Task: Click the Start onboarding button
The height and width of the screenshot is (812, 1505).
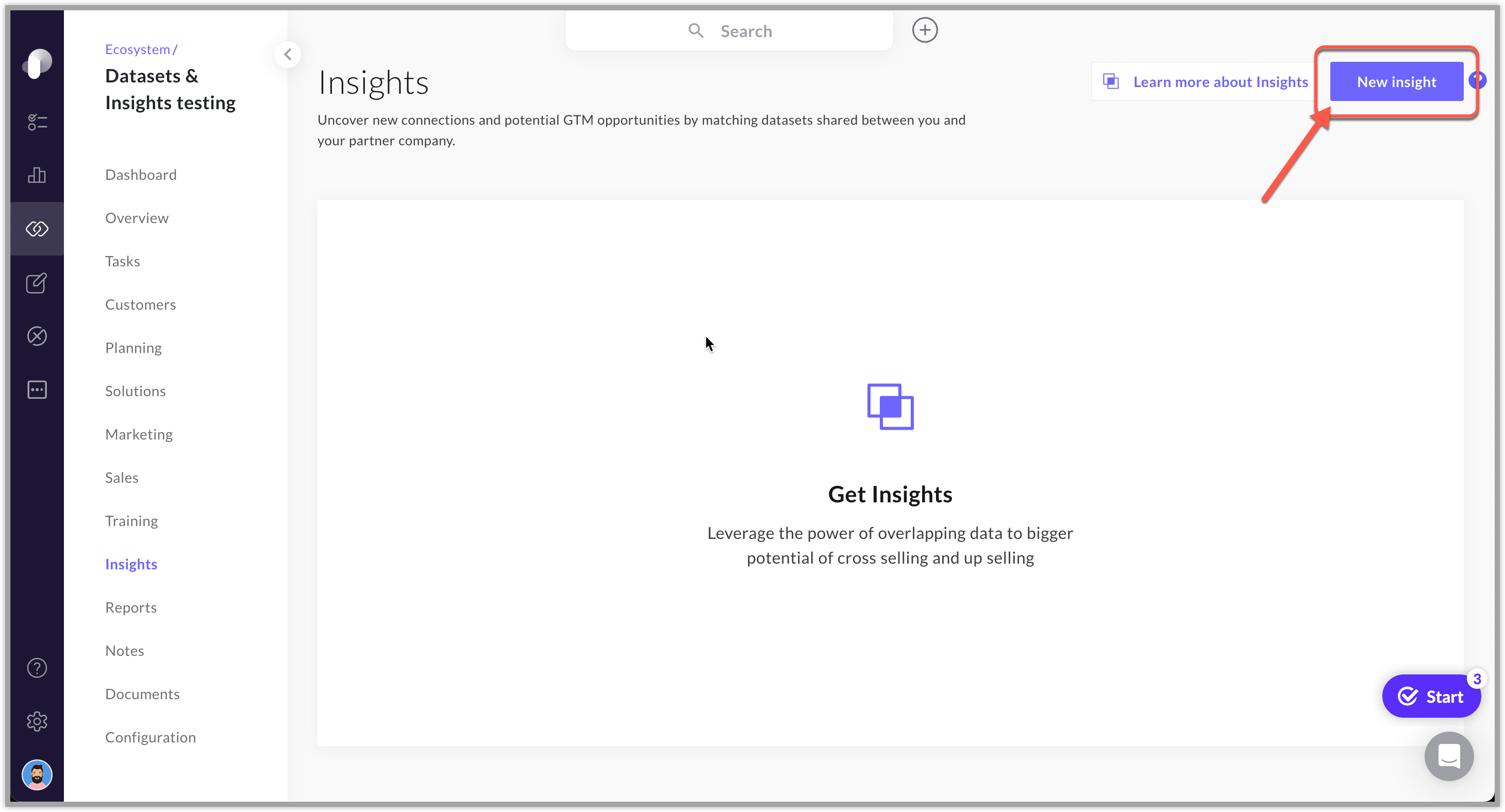Action: pos(1431,697)
